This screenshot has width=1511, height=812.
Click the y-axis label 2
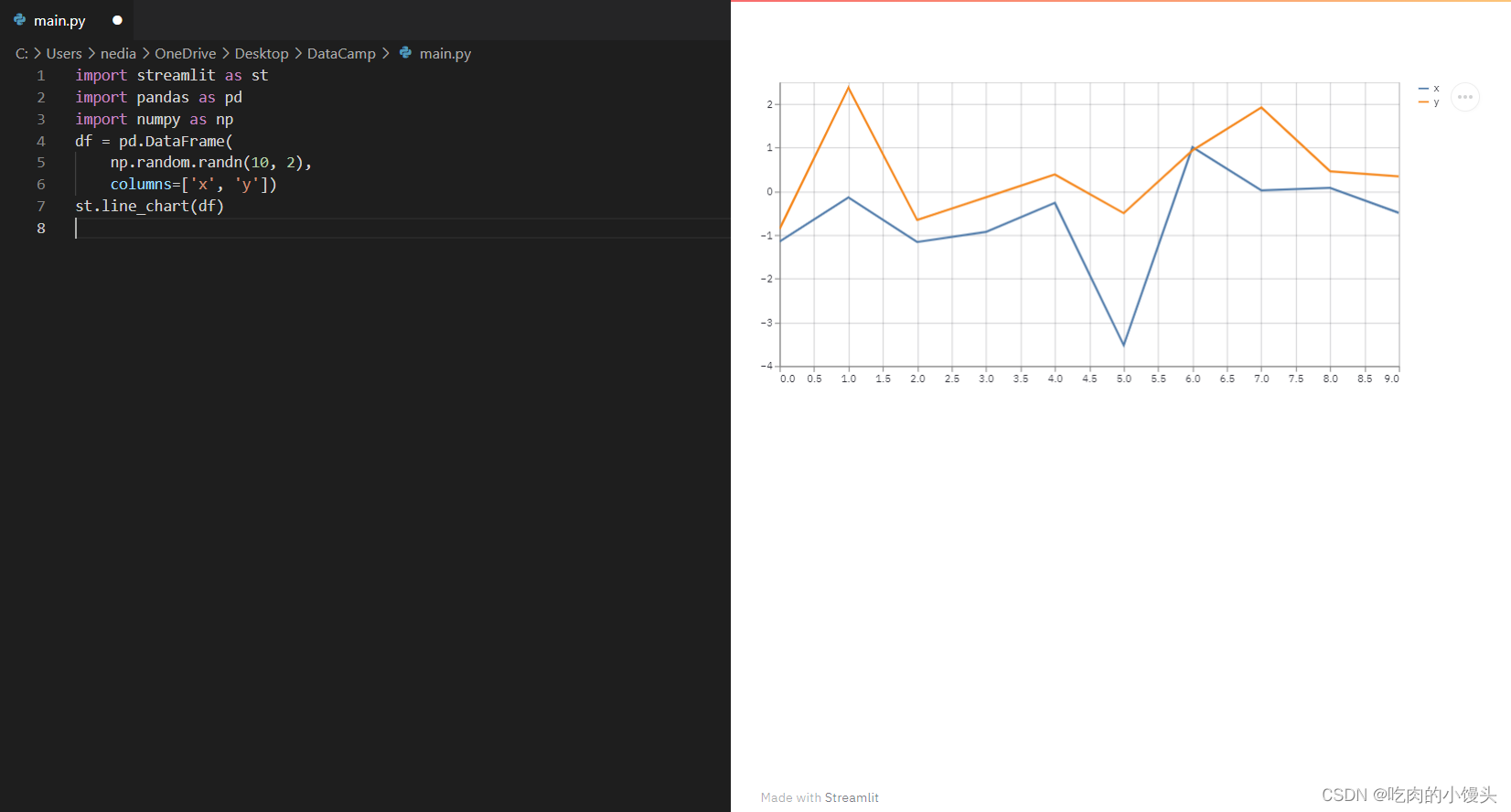(x=769, y=104)
